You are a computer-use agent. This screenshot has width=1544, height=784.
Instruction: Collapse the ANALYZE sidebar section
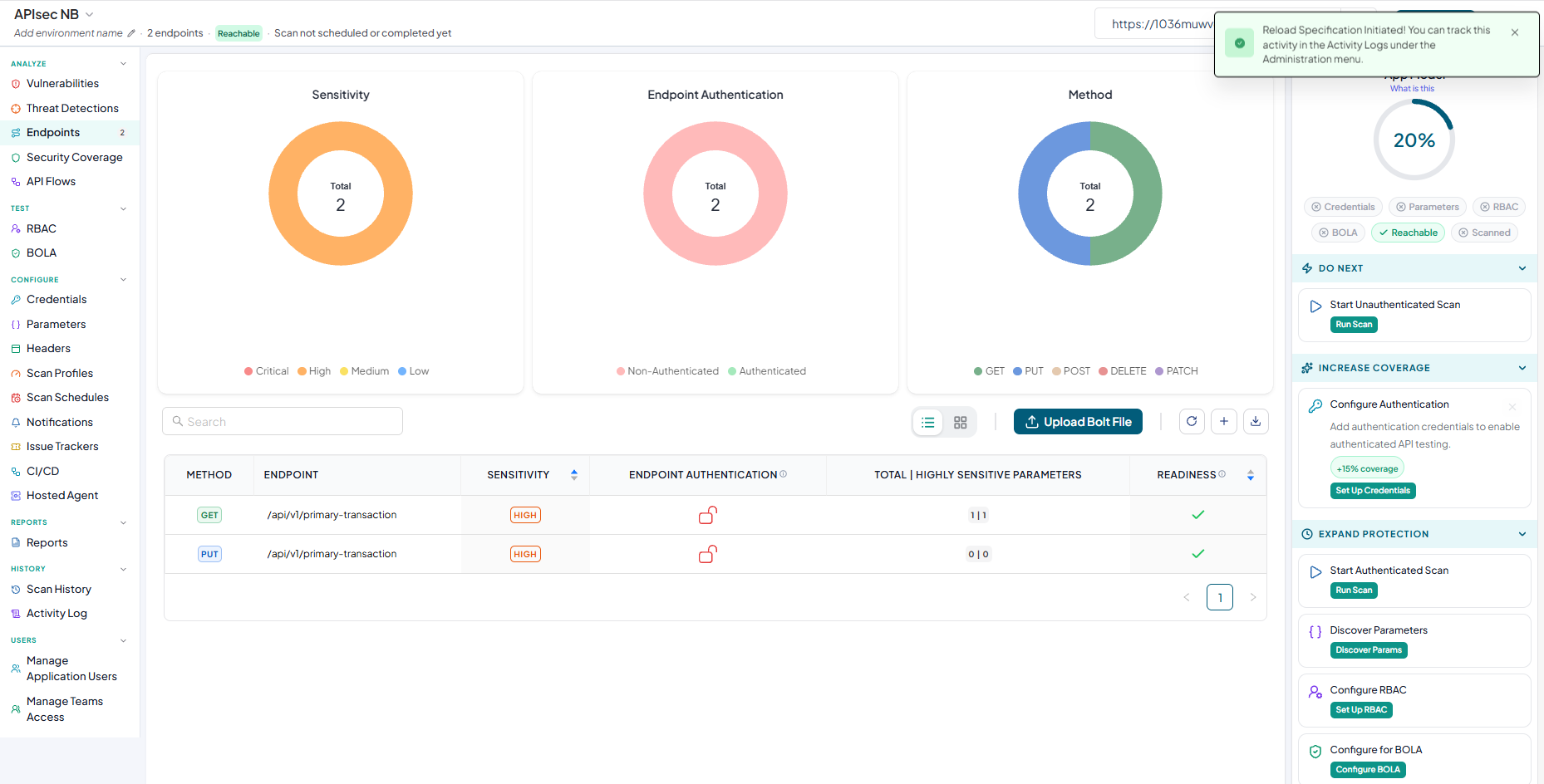pos(123,64)
